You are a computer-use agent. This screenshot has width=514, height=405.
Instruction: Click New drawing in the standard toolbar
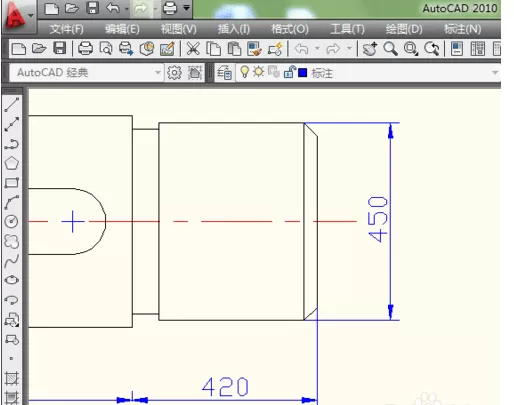pyautogui.click(x=19, y=49)
